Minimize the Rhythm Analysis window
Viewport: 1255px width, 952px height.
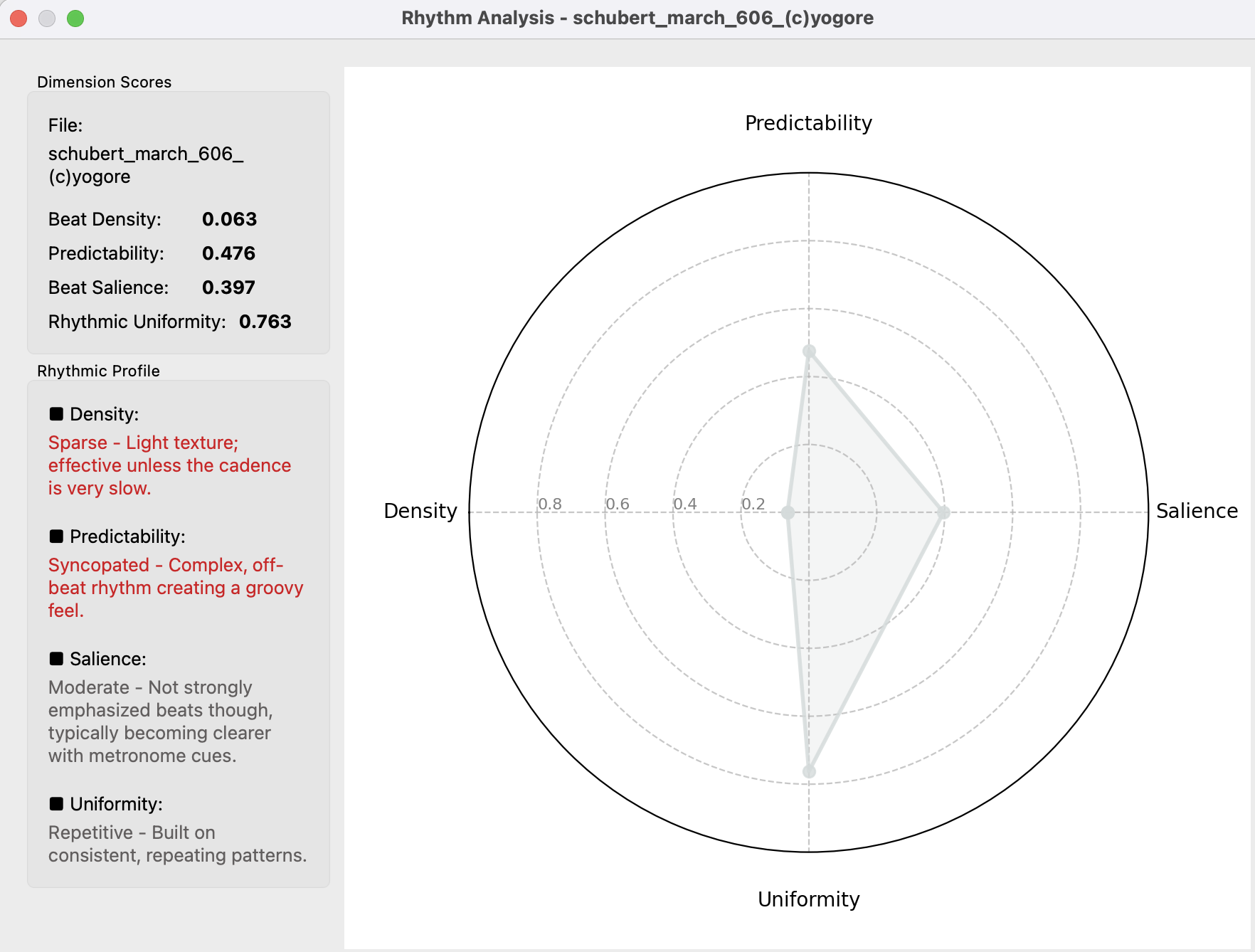click(x=47, y=18)
